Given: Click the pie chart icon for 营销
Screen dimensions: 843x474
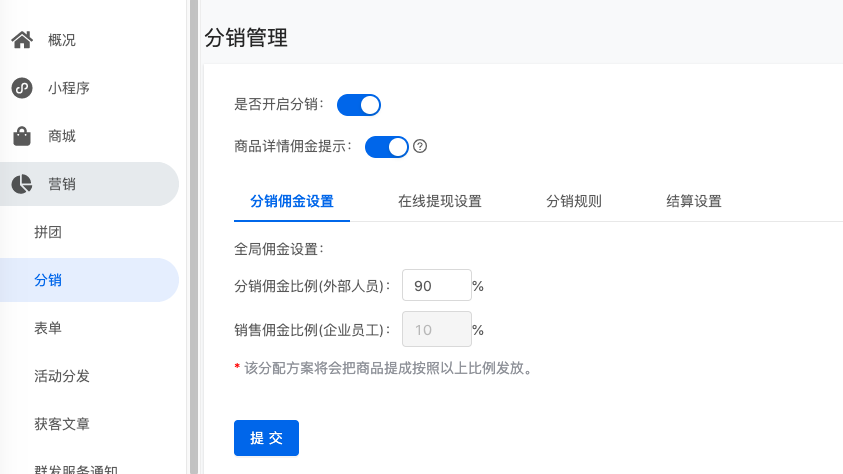Looking at the screenshot, I should 22,184.
